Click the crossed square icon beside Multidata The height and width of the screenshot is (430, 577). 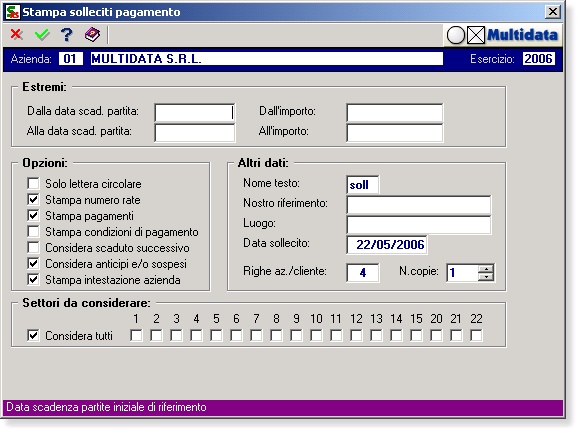pos(476,35)
